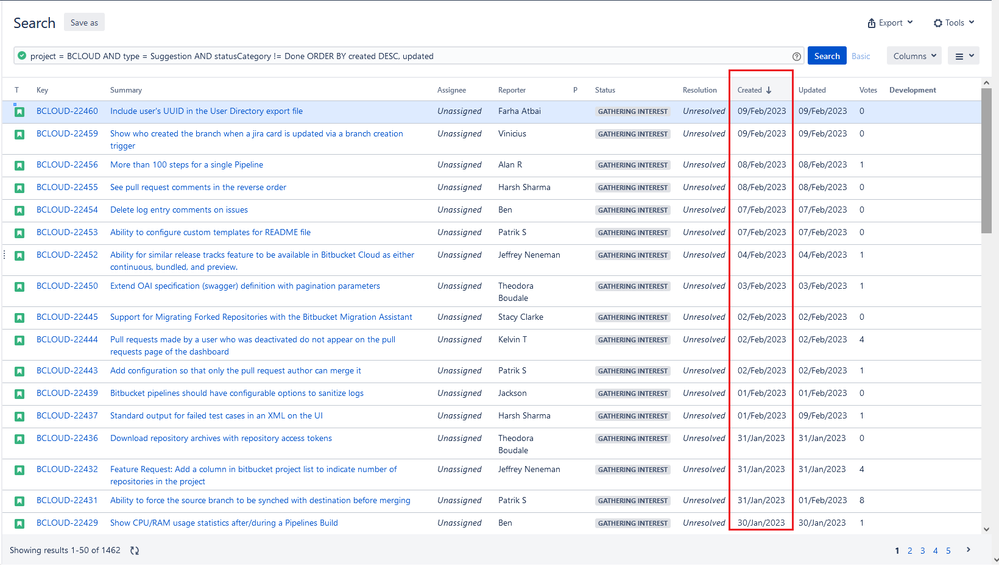
Task: Click suggestion type icon for BCLOUD-22455
Action: (19, 188)
